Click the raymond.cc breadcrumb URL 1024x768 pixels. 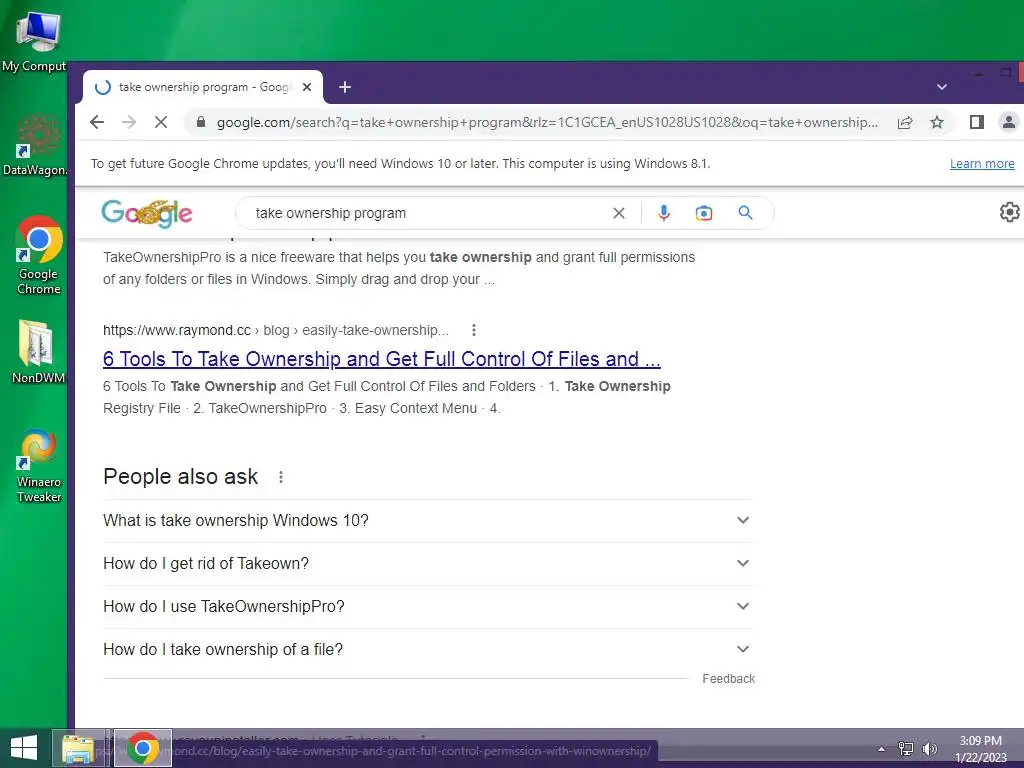click(276, 330)
